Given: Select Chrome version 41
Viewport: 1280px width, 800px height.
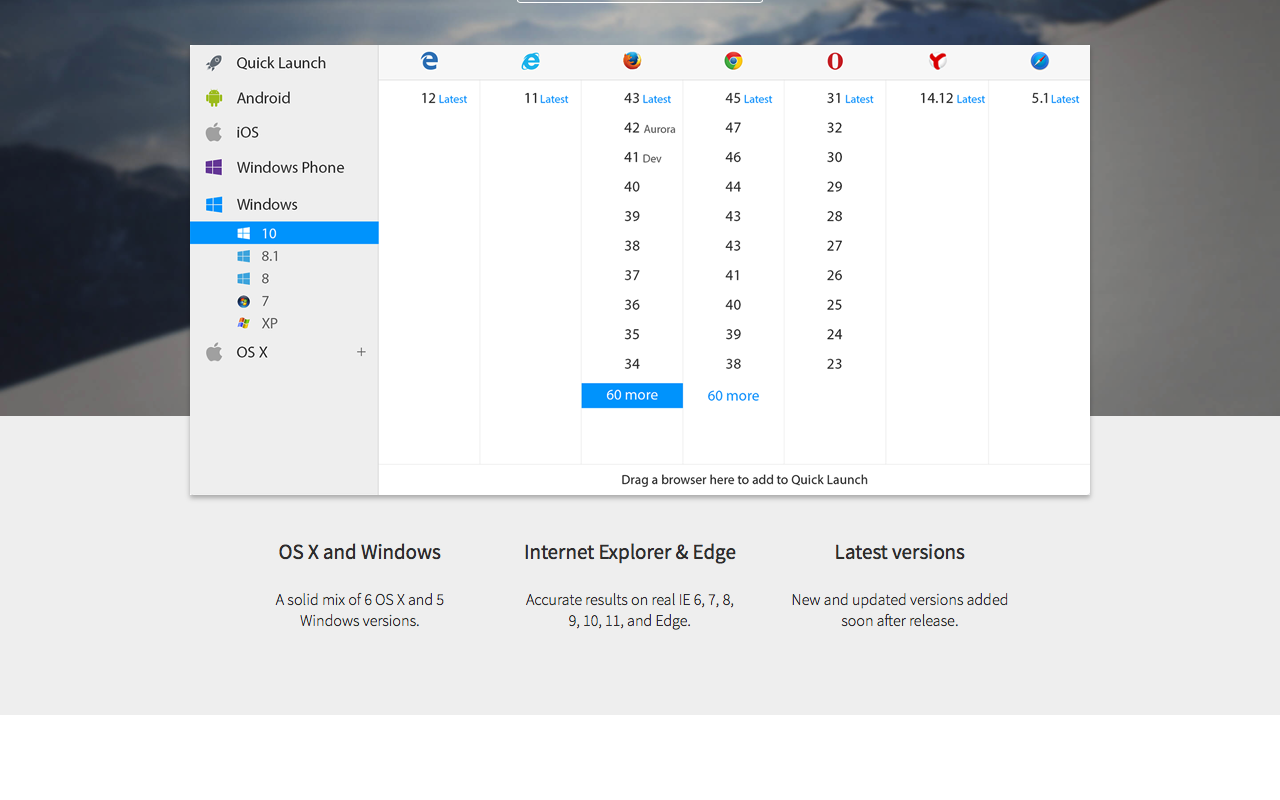Looking at the screenshot, I should (733, 275).
